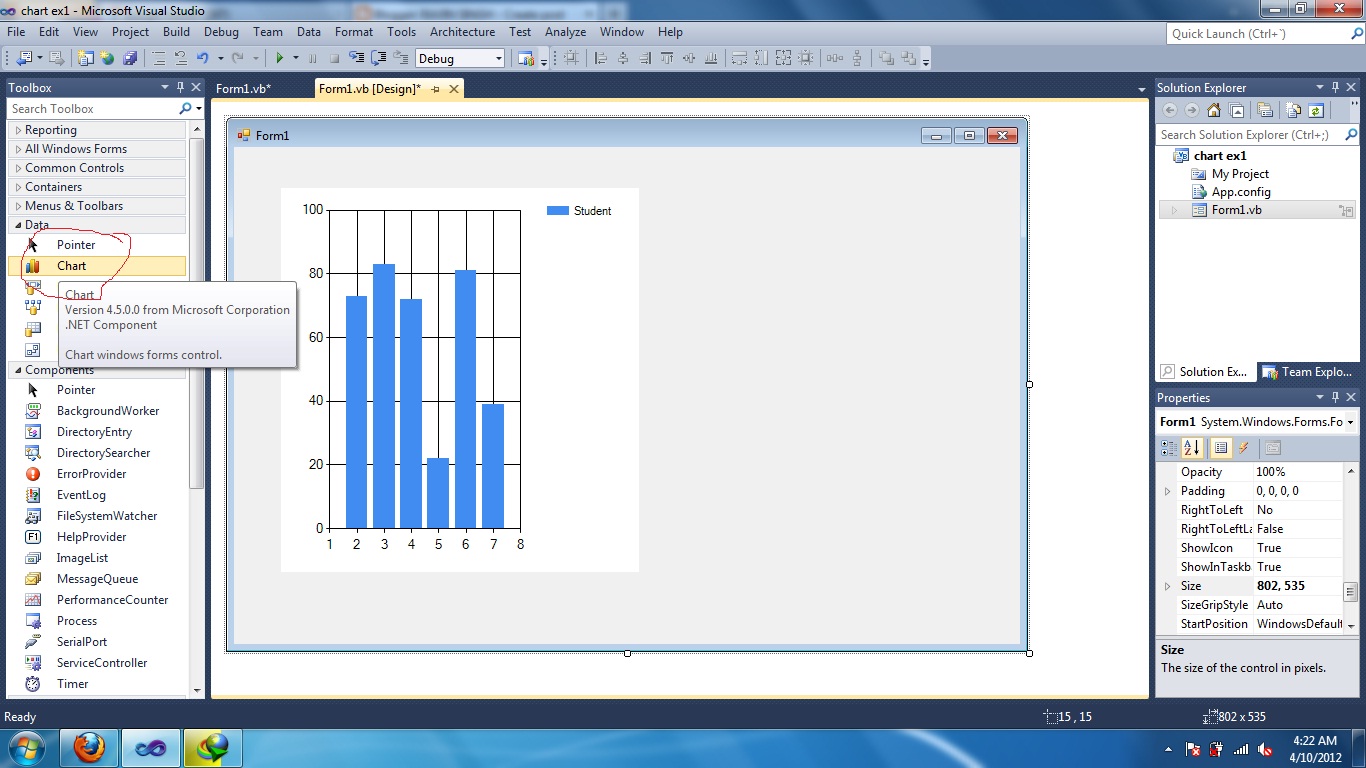Select My Project in Solution Explorer

tap(1240, 174)
